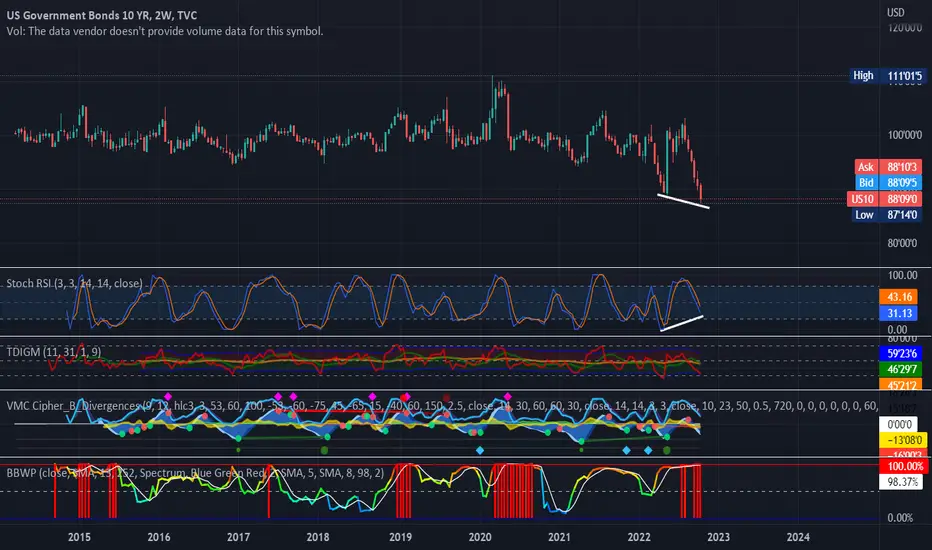Click the orange 43.16 Stoch RSI value
932x550 pixels.
899,297
